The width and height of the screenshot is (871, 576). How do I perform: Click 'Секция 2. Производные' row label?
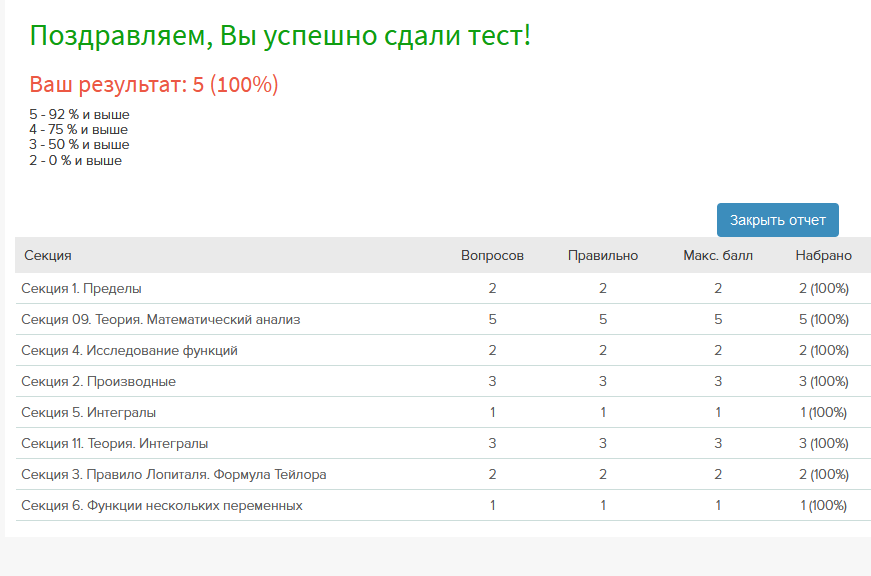coord(98,382)
